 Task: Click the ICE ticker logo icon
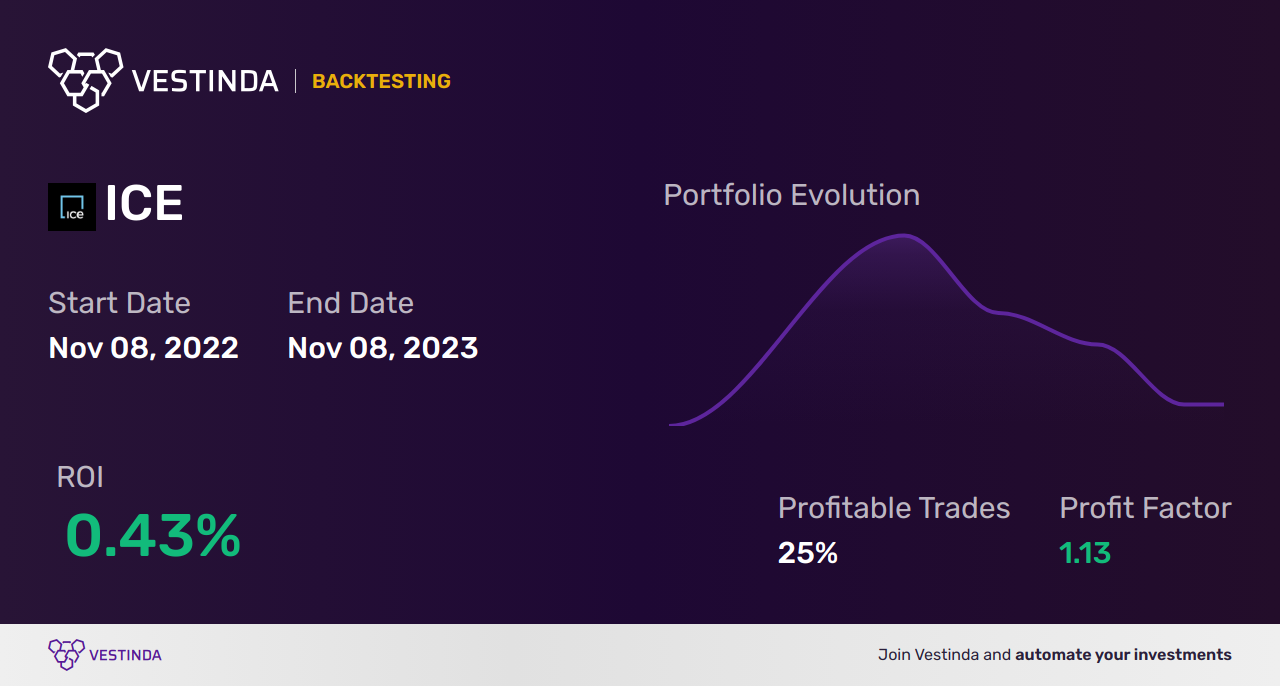72,207
